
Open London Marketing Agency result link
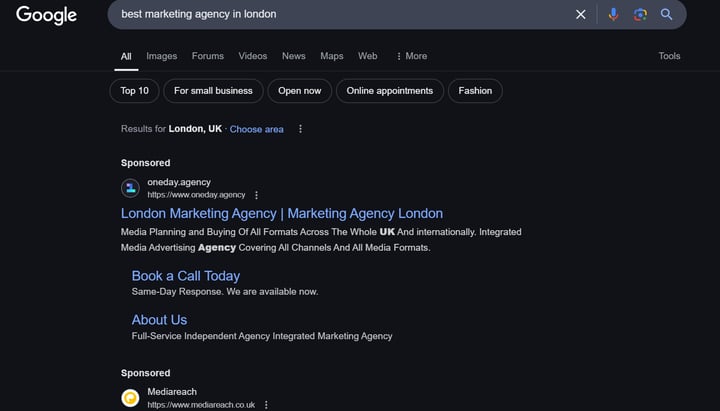tap(281, 213)
